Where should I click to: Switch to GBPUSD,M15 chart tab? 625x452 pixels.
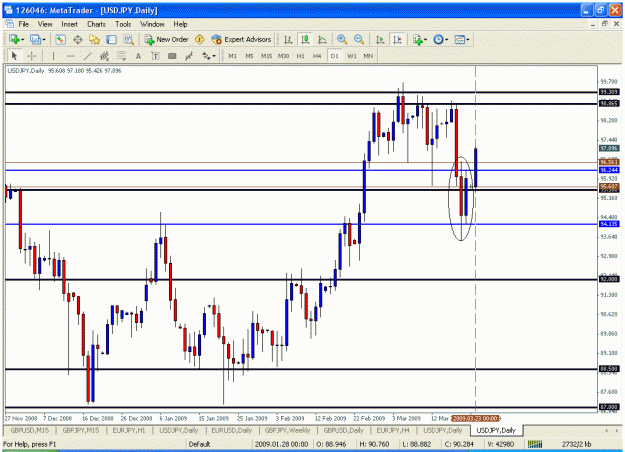point(29,430)
